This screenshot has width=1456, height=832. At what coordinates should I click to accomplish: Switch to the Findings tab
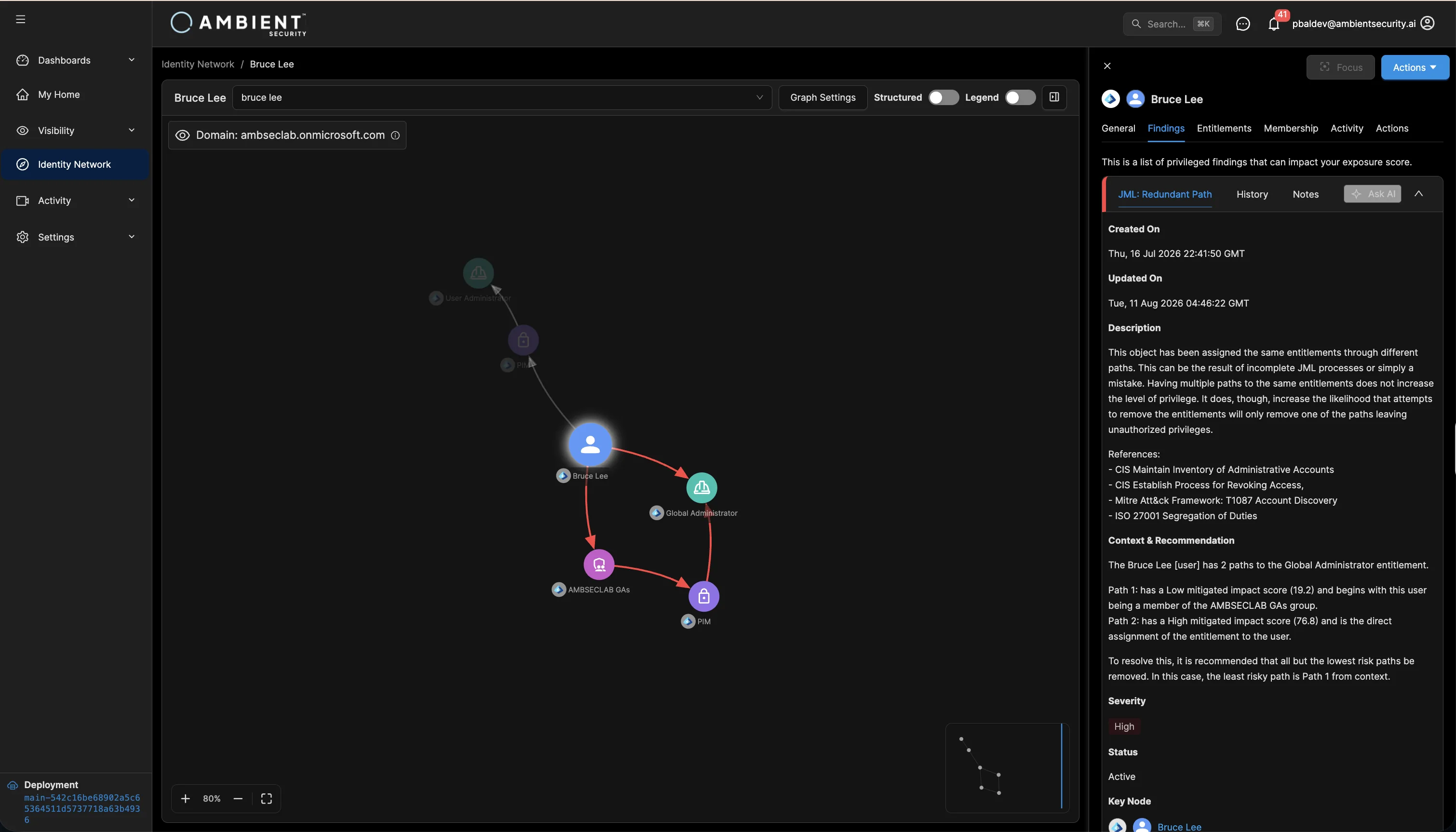pyautogui.click(x=1166, y=129)
